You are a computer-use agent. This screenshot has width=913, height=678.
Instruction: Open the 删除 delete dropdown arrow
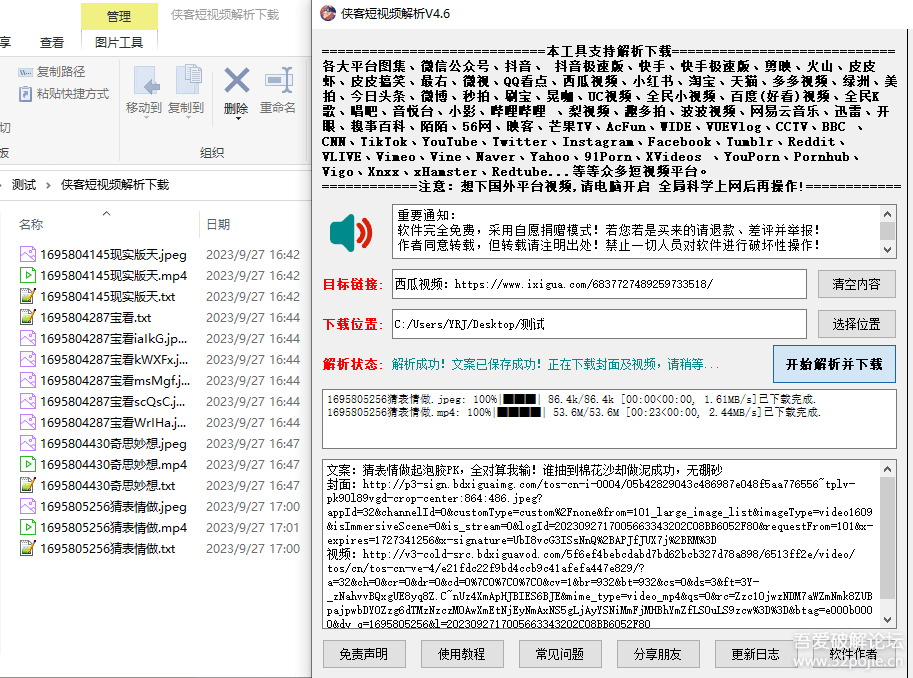pos(238,119)
